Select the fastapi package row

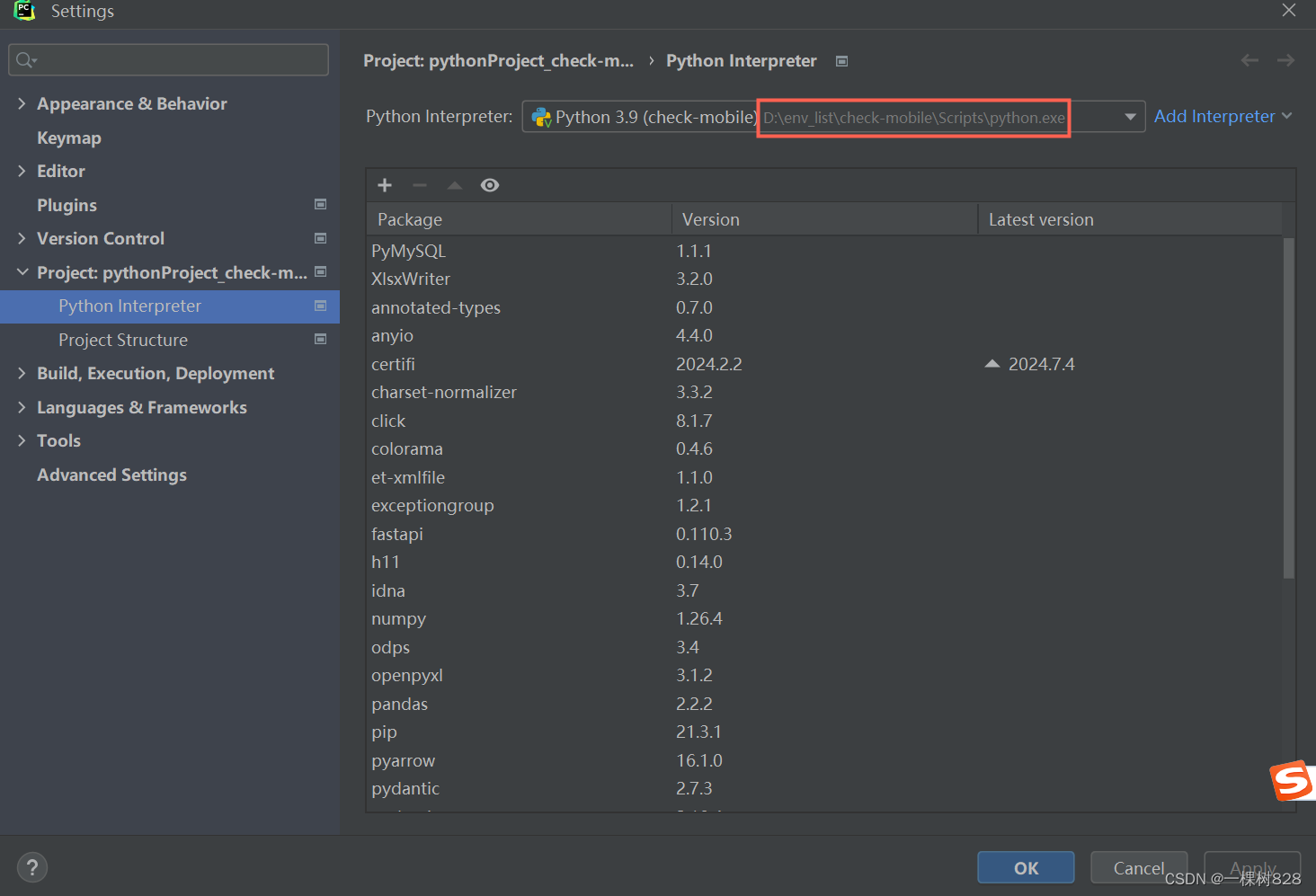[825, 534]
